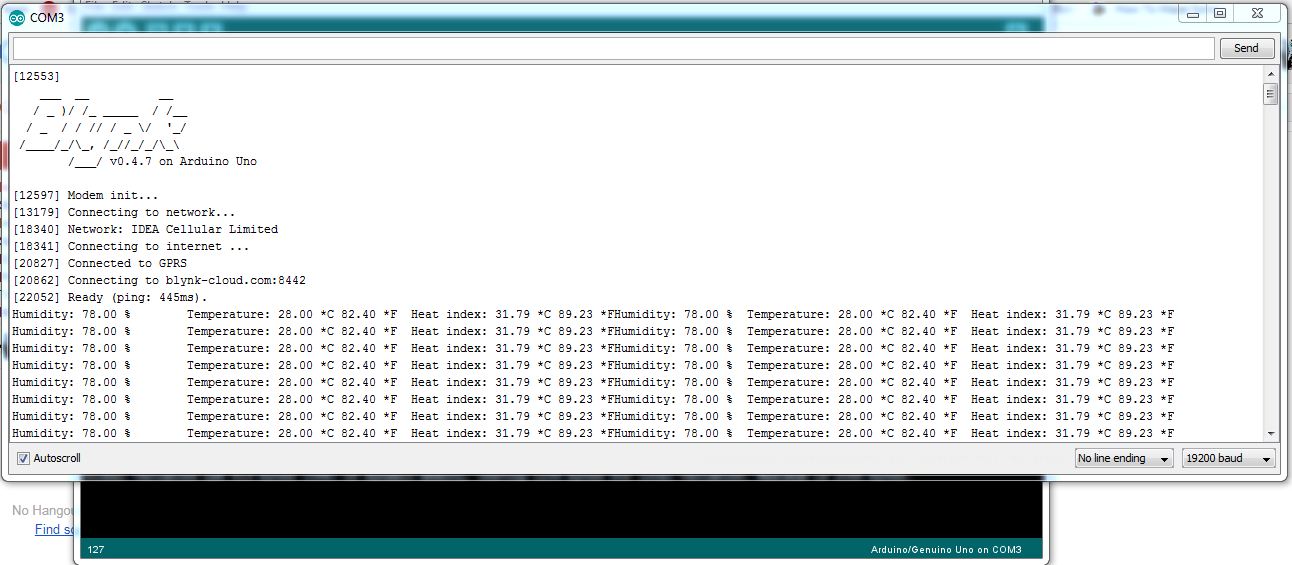The height and width of the screenshot is (565, 1292).
Task: Click the serial output scrollbar up arrow
Action: click(1270, 75)
